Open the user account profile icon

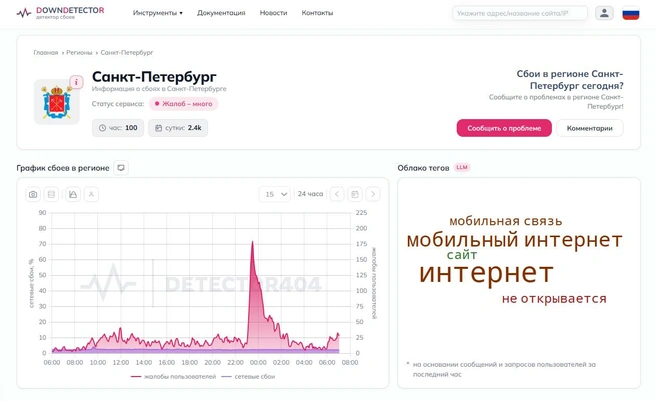coord(604,13)
